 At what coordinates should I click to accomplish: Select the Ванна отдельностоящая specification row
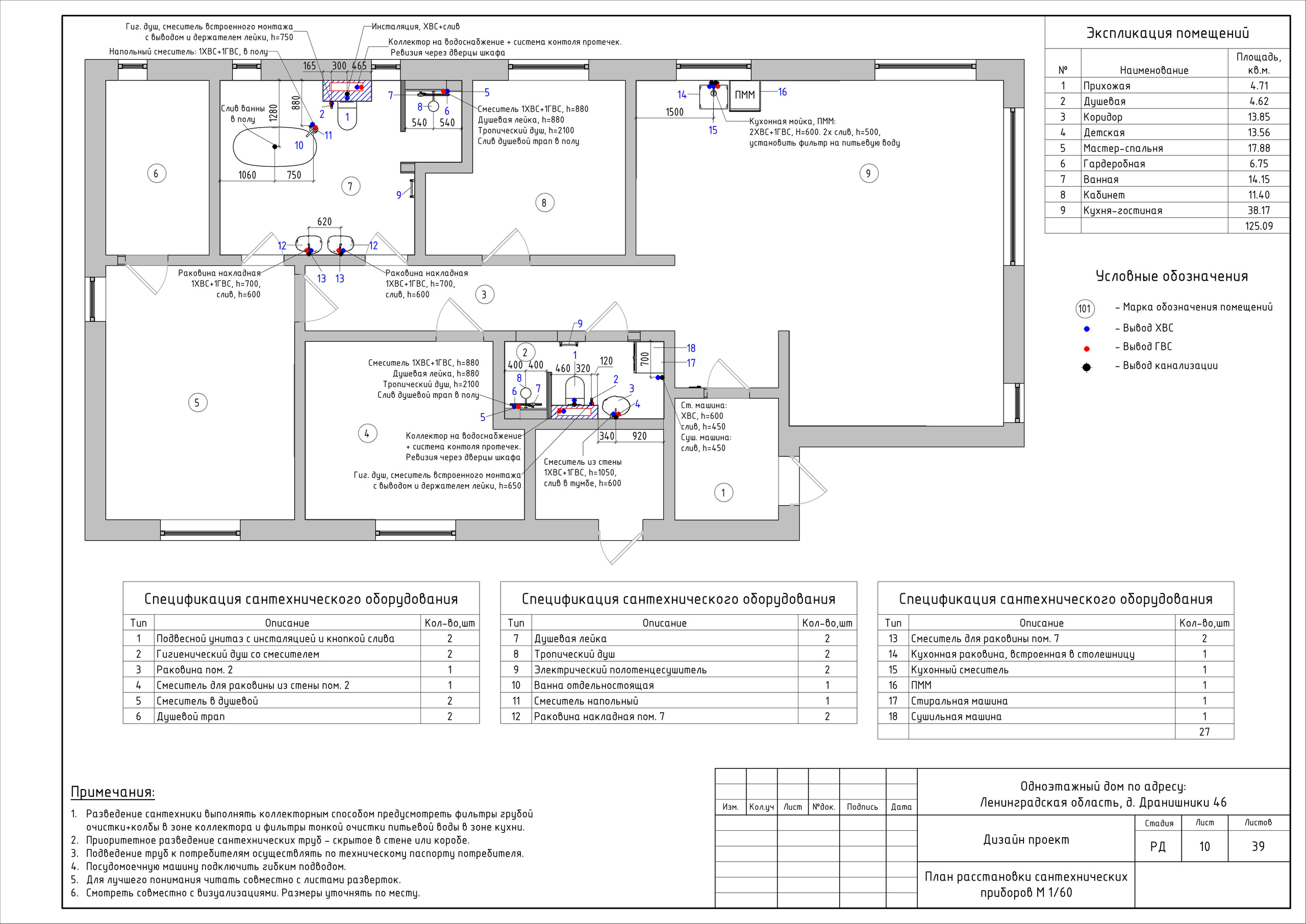(593, 686)
